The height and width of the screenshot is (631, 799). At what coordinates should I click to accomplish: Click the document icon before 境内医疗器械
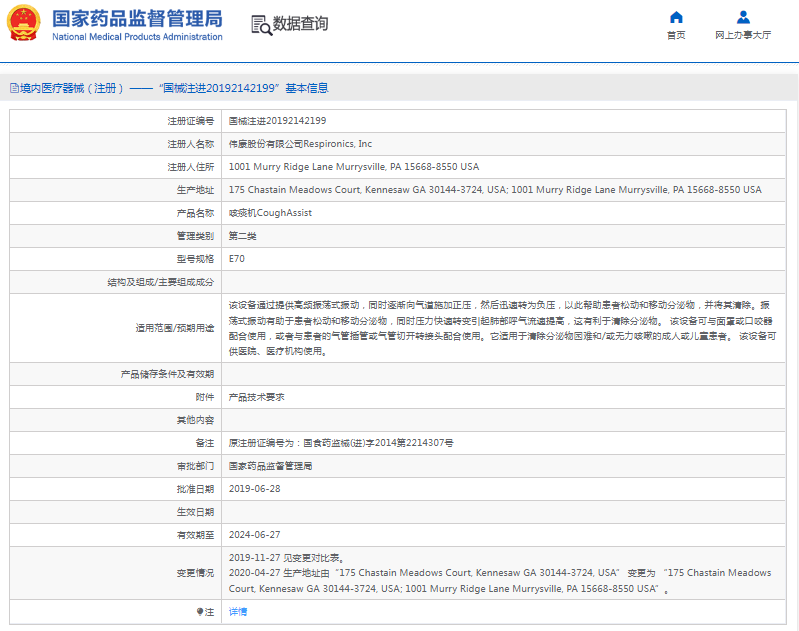14,88
